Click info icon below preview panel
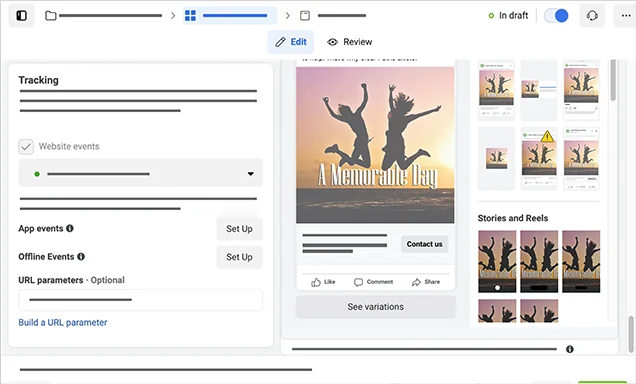Image resolution: width=636 pixels, height=384 pixels. (x=570, y=349)
